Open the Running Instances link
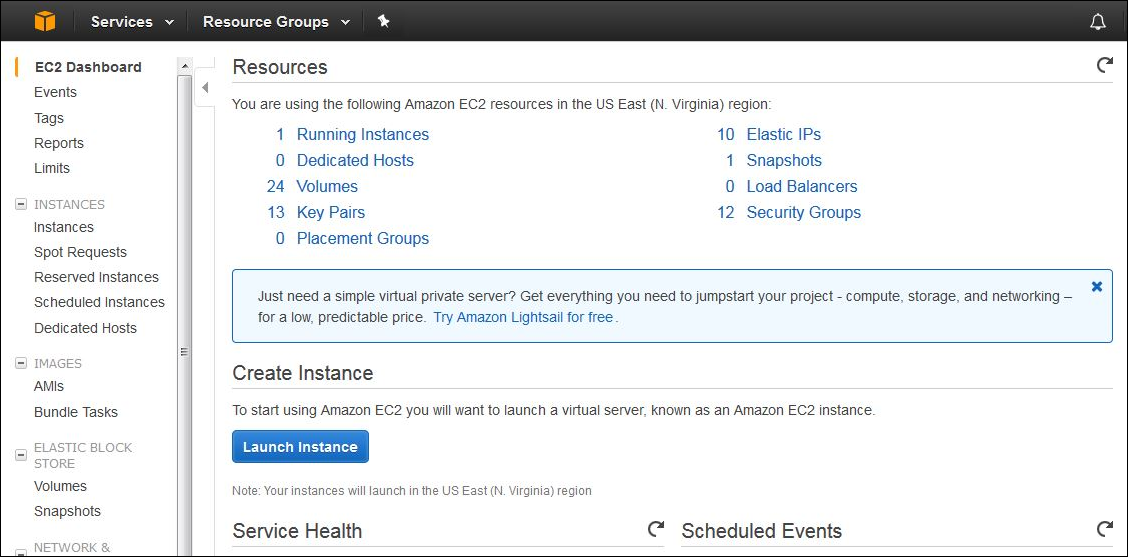 tap(362, 134)
